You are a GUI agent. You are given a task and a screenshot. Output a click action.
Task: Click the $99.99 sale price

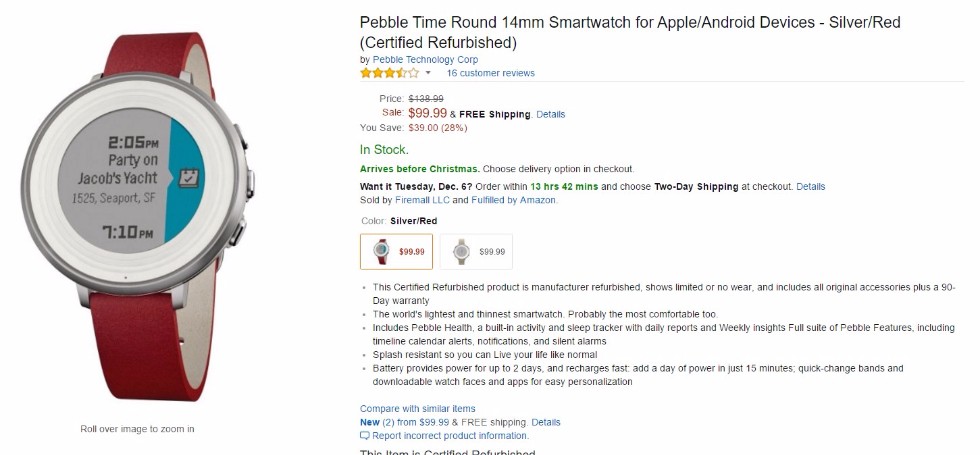pyautogui.click(x=428, y=113)
